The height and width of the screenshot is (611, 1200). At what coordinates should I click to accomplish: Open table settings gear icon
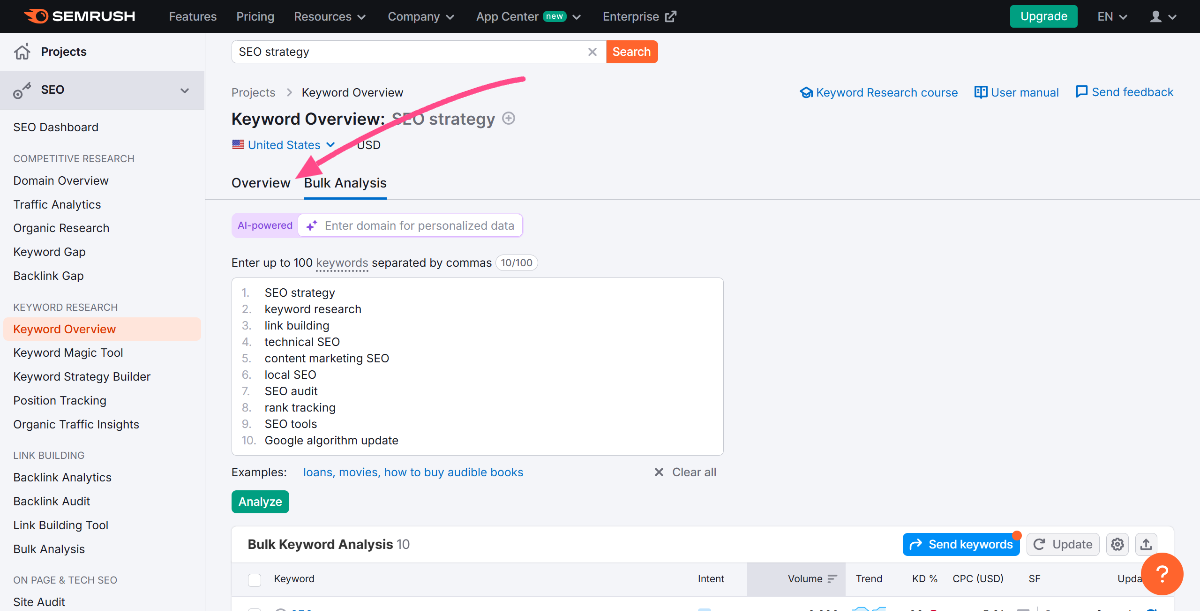[1118, 544]
